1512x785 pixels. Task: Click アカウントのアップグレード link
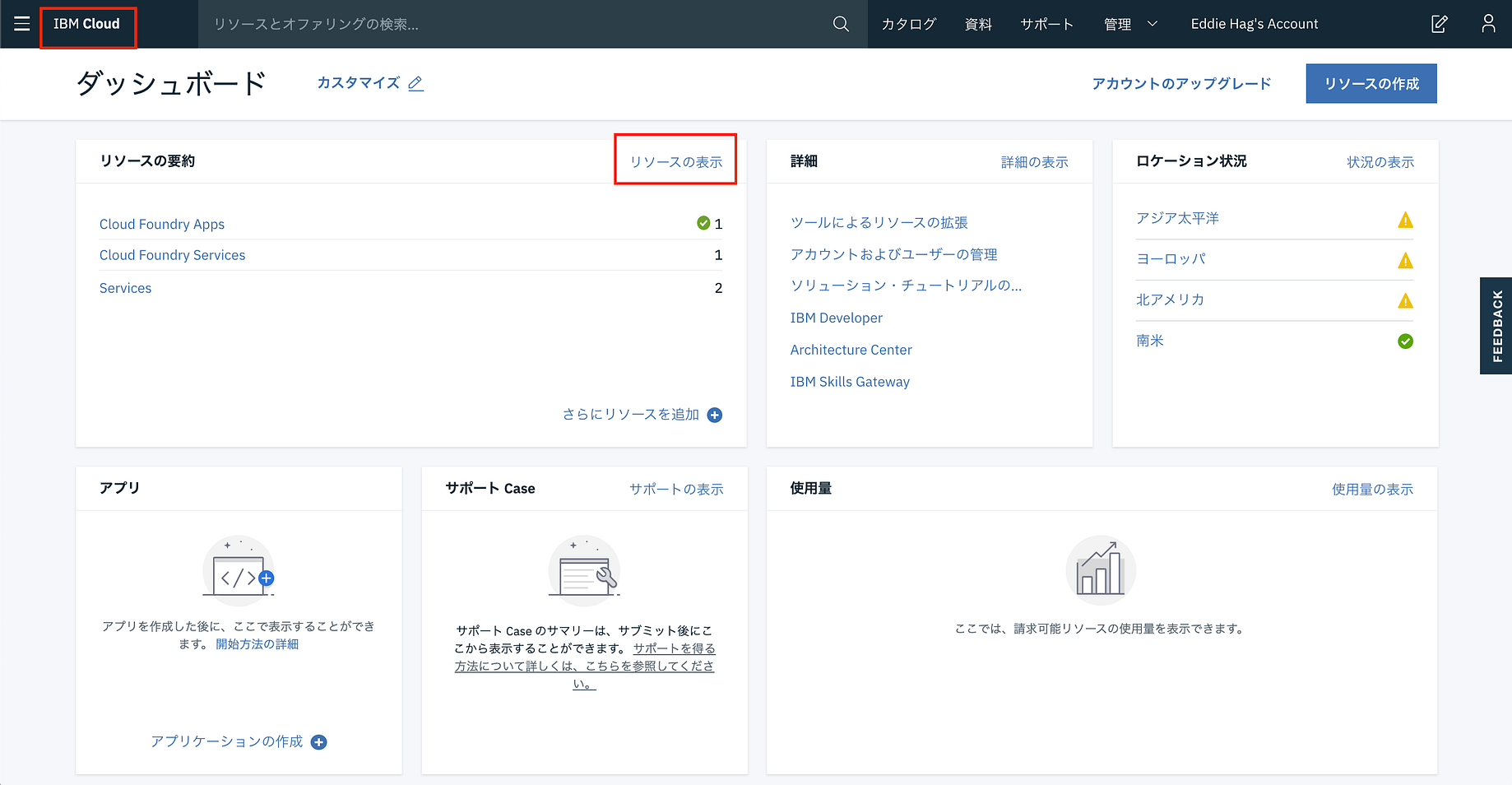click(x=1181, y=83)
